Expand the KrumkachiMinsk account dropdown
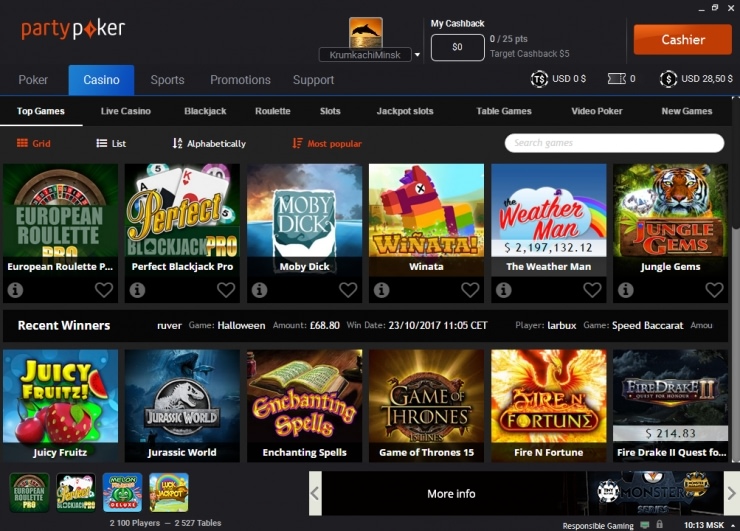The height and width of the screenshot is (531, 740). [417, 56]
